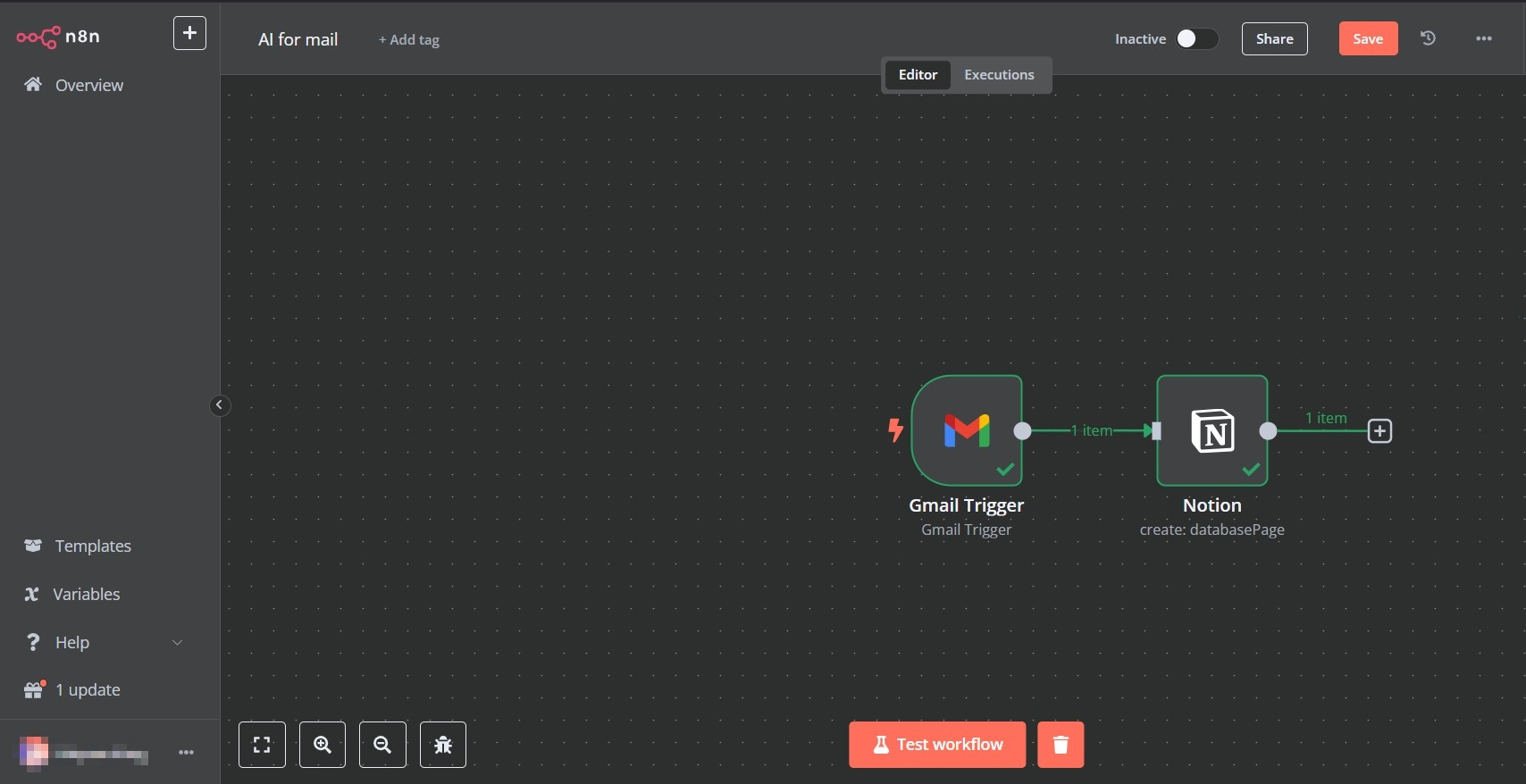
Task: Click the Help chevron arrow
Action: point(177,642)
